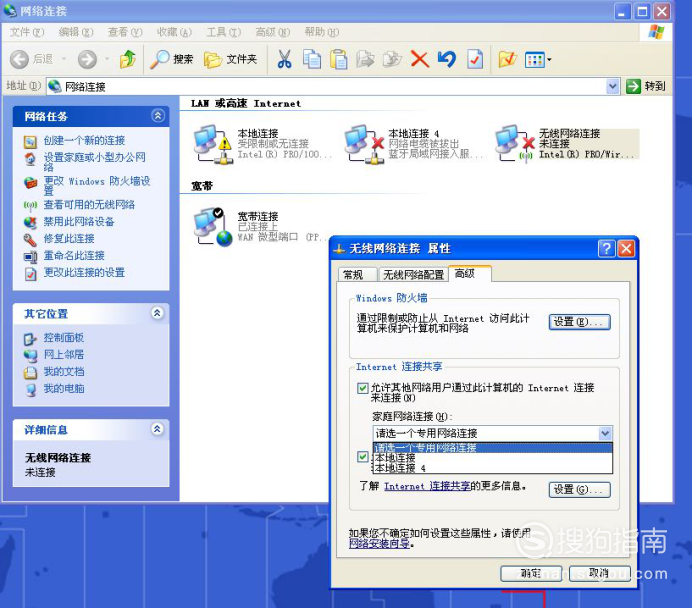Close the 无线网络连接 属性 dialog
The height and width of the screenshot is (608, 692).
626,248
